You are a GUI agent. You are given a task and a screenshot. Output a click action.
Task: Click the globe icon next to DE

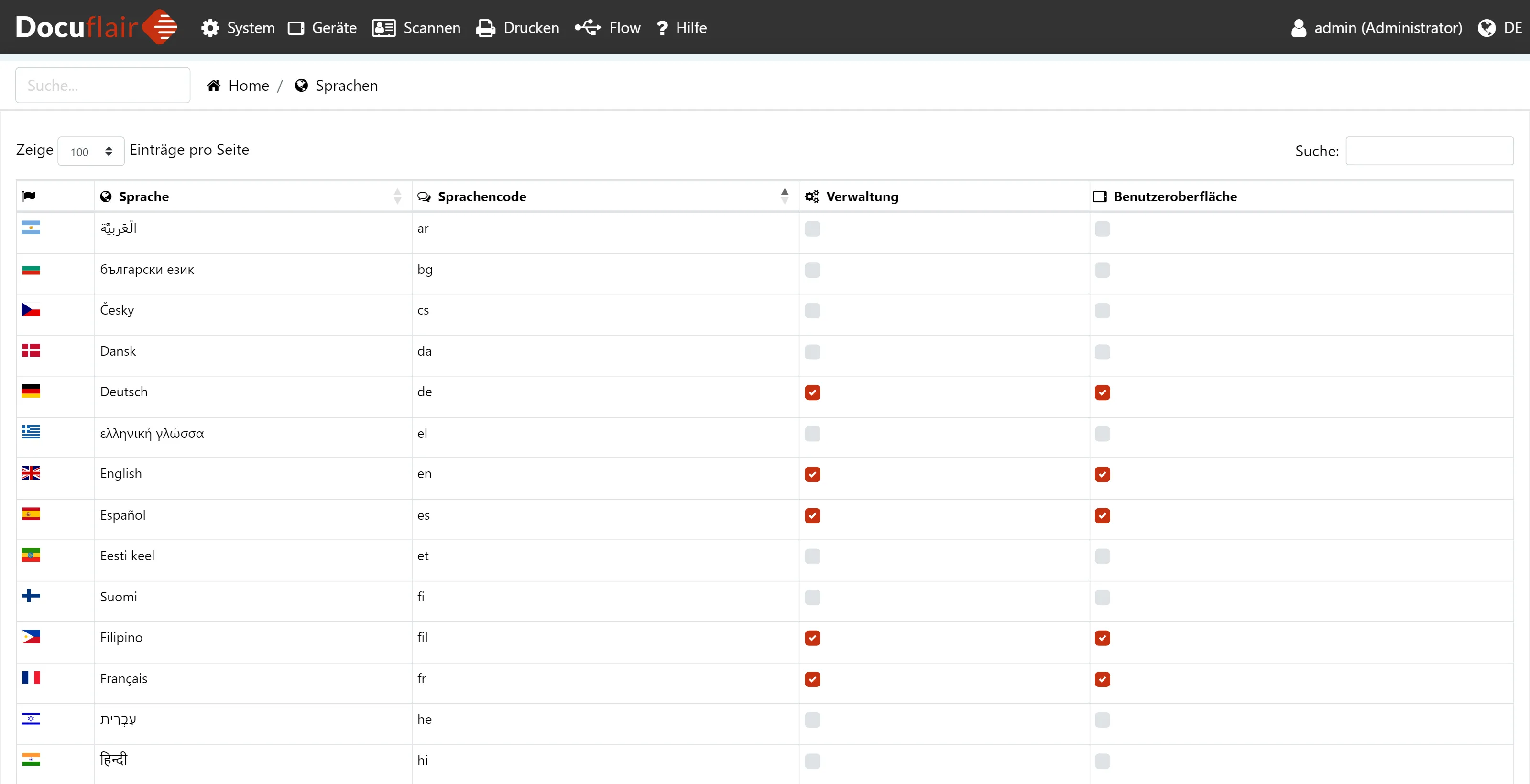point(1486,28)
